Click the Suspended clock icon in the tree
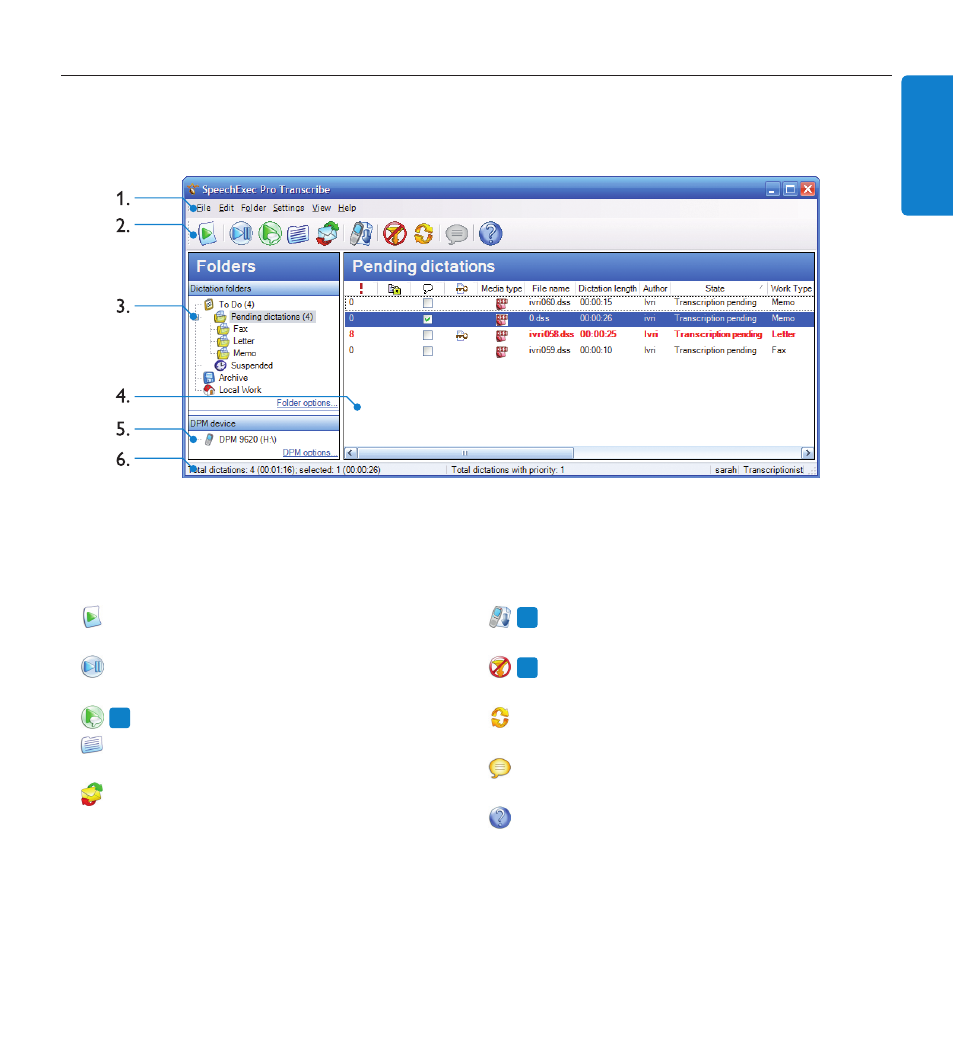The height and width of the screenshot is (1062, 953). [220, 366]
